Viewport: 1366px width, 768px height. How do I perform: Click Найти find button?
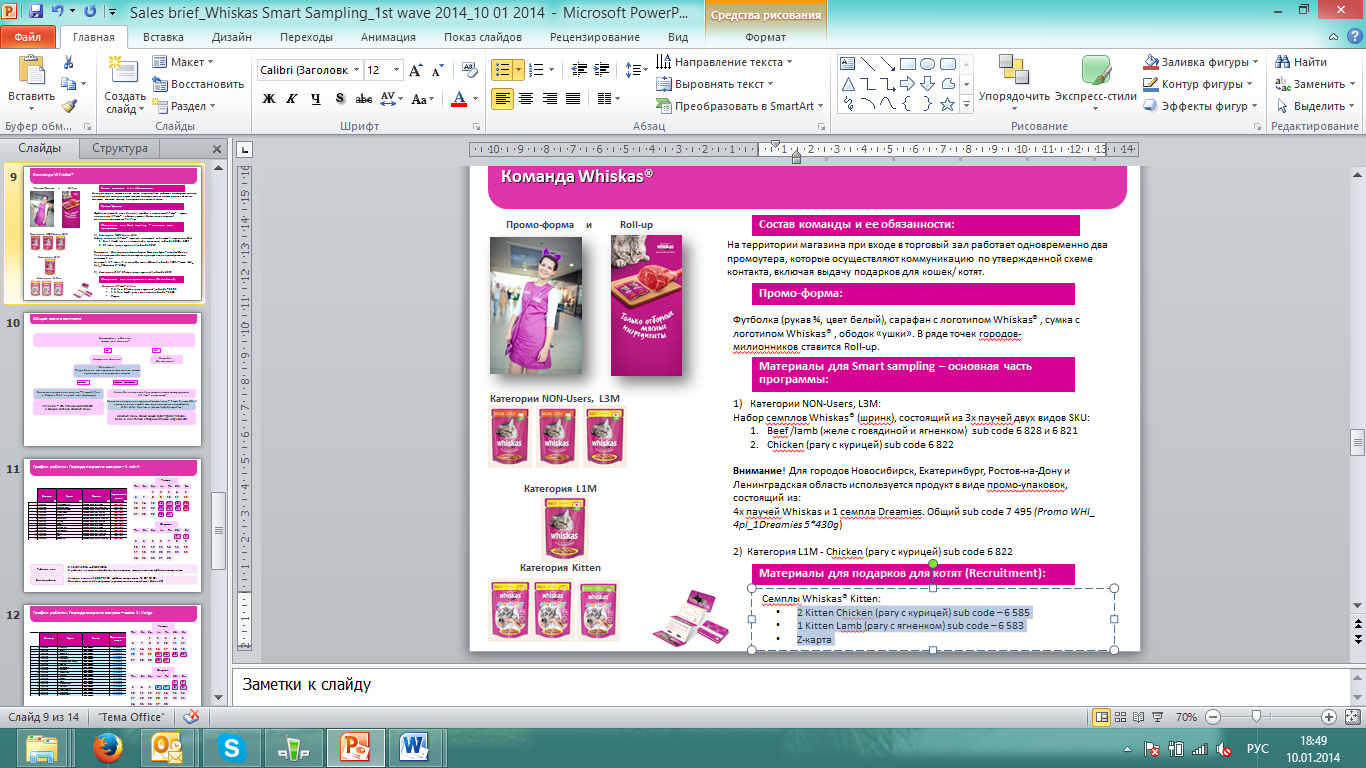pyautogui.click(x=1301, y=62)
